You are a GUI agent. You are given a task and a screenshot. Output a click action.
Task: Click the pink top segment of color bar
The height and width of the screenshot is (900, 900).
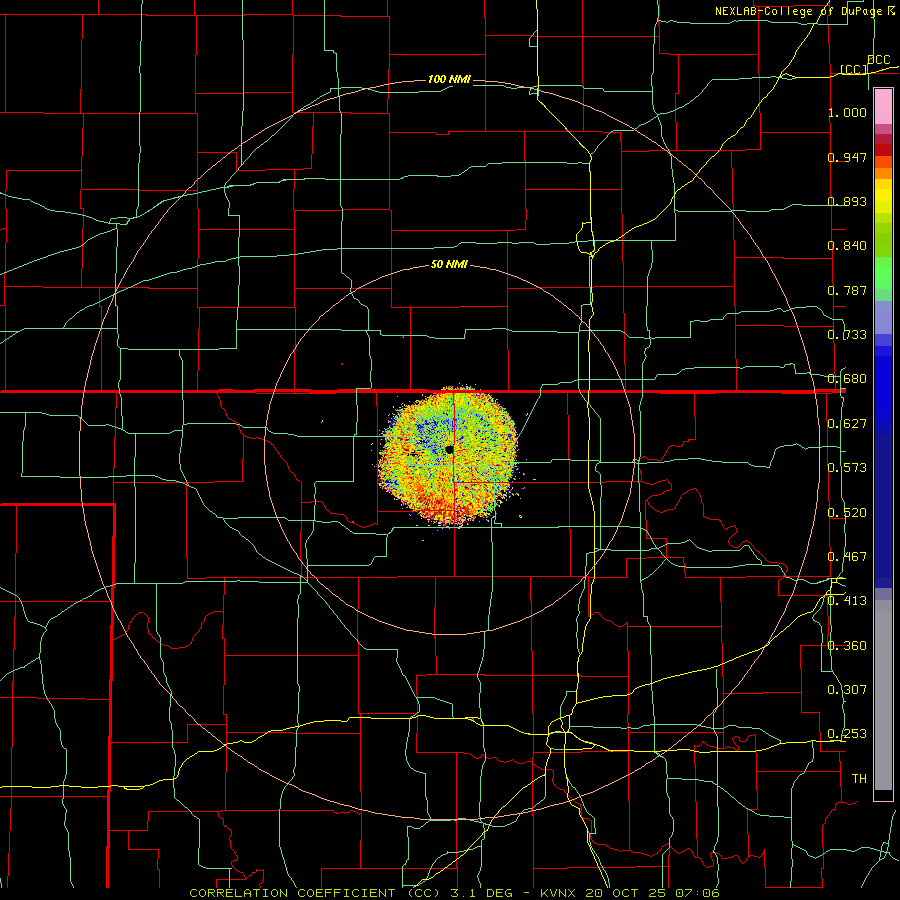coord(883,107)
